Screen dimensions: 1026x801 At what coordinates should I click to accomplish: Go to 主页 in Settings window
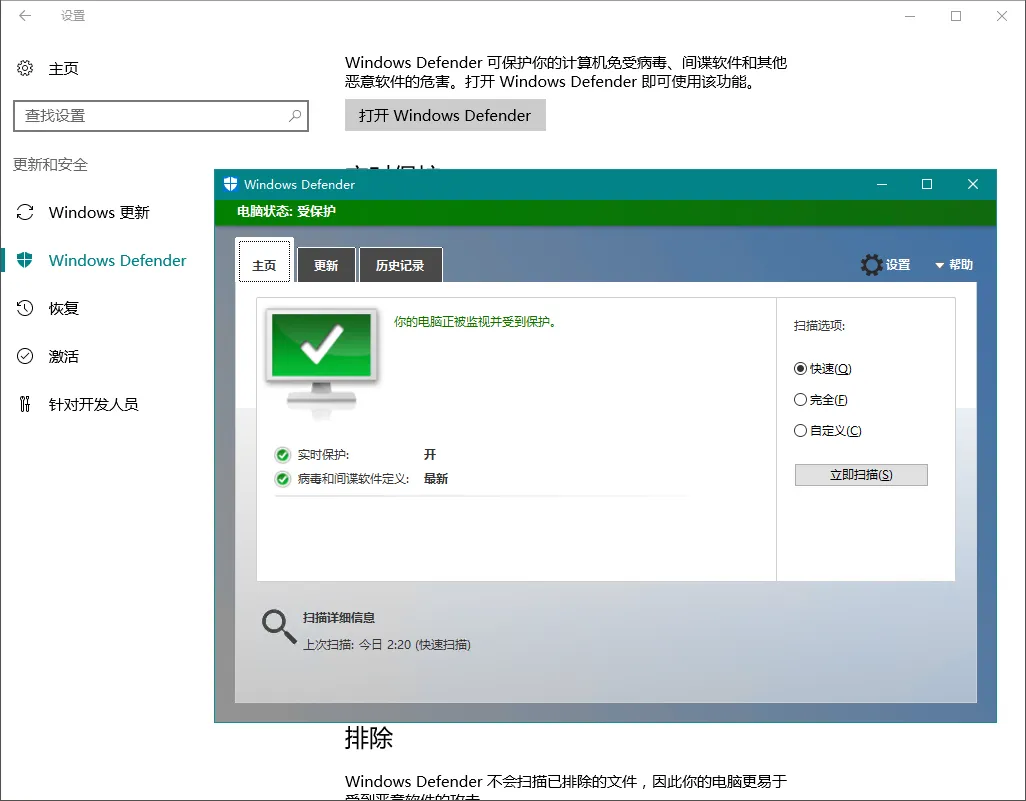point(63,68)
